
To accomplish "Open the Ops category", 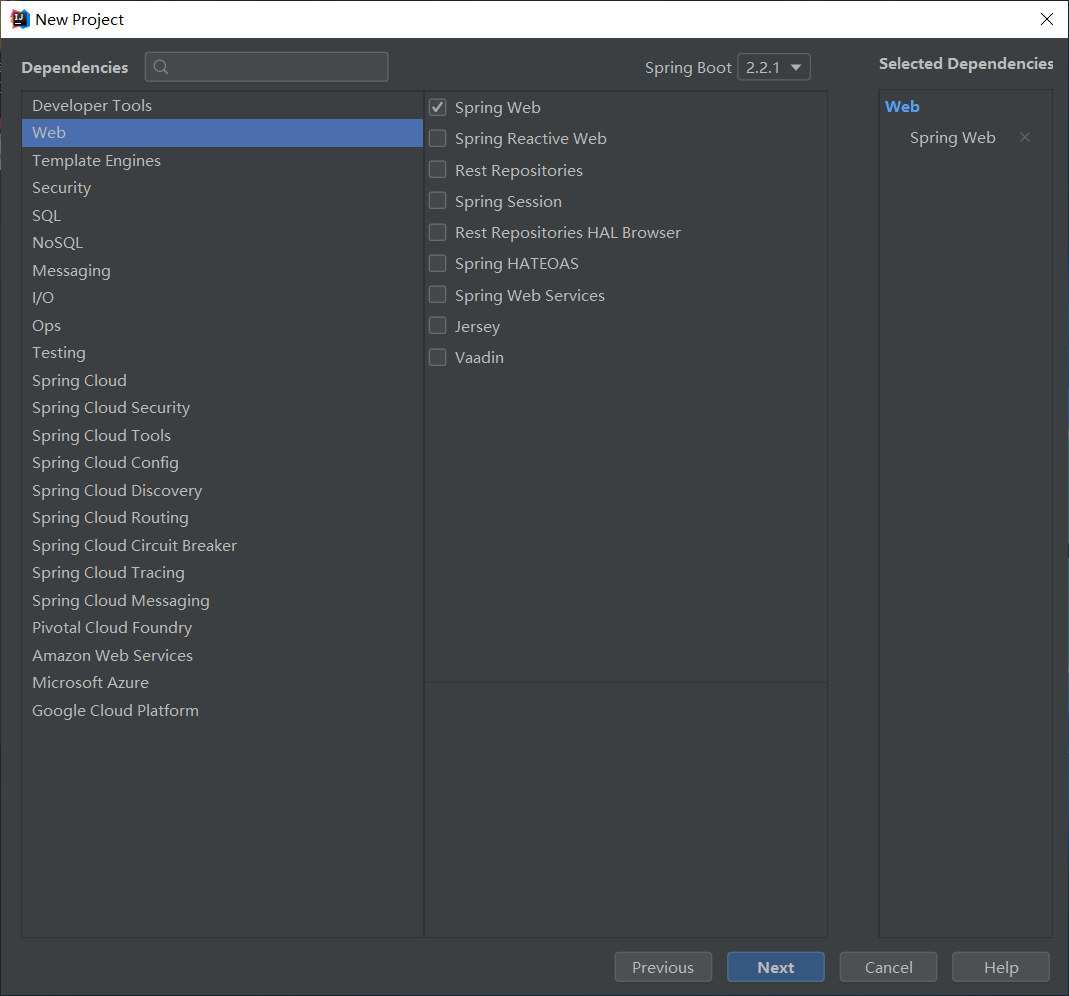I will coord(222,325).
